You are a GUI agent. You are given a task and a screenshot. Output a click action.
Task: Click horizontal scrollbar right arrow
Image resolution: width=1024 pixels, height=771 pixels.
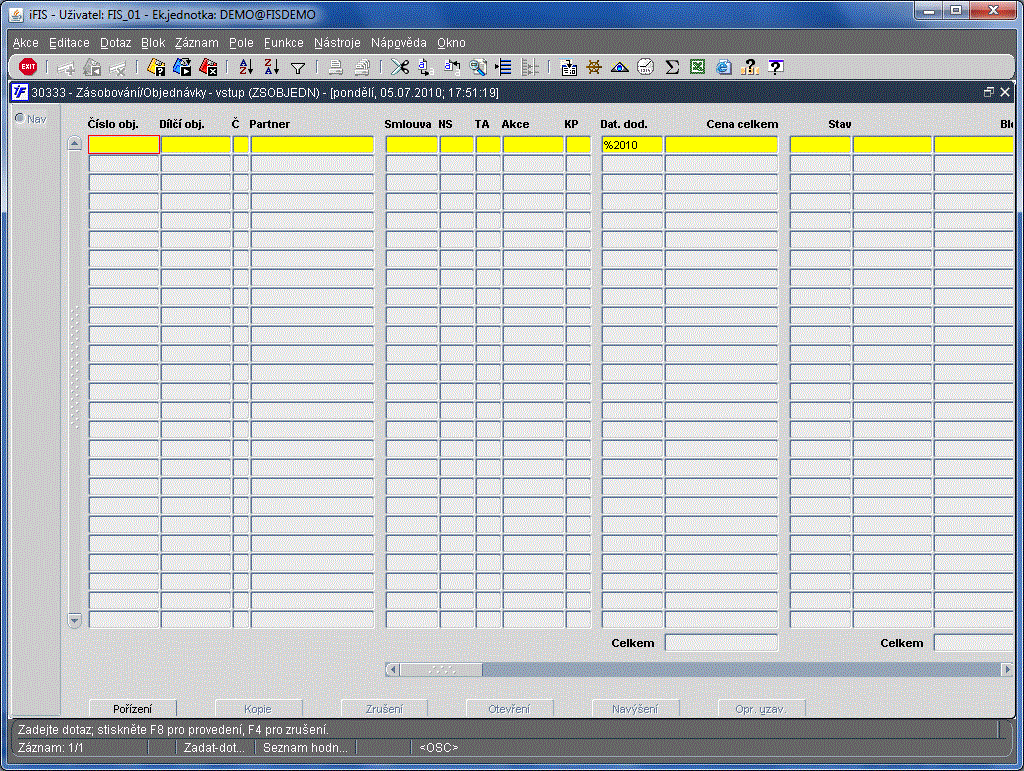(x=1006, y=669)
